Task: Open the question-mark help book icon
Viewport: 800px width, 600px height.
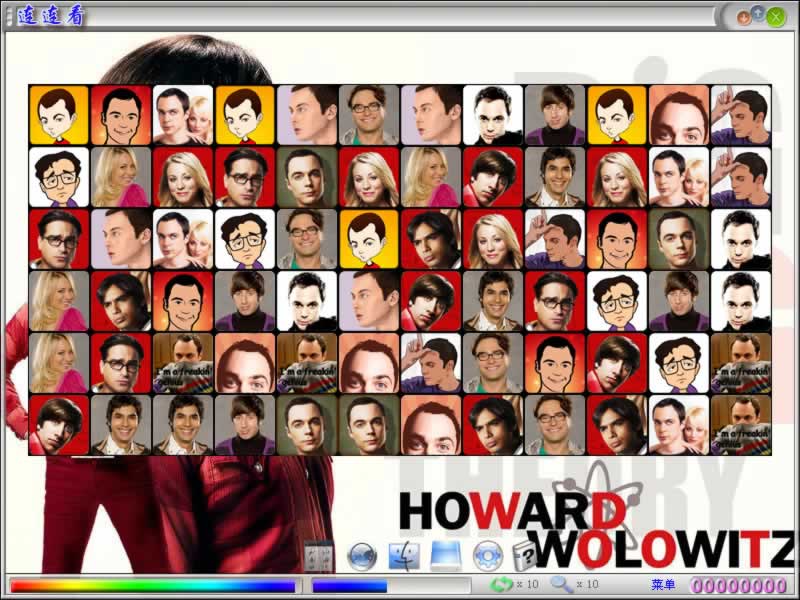Action: coord(524,556)
